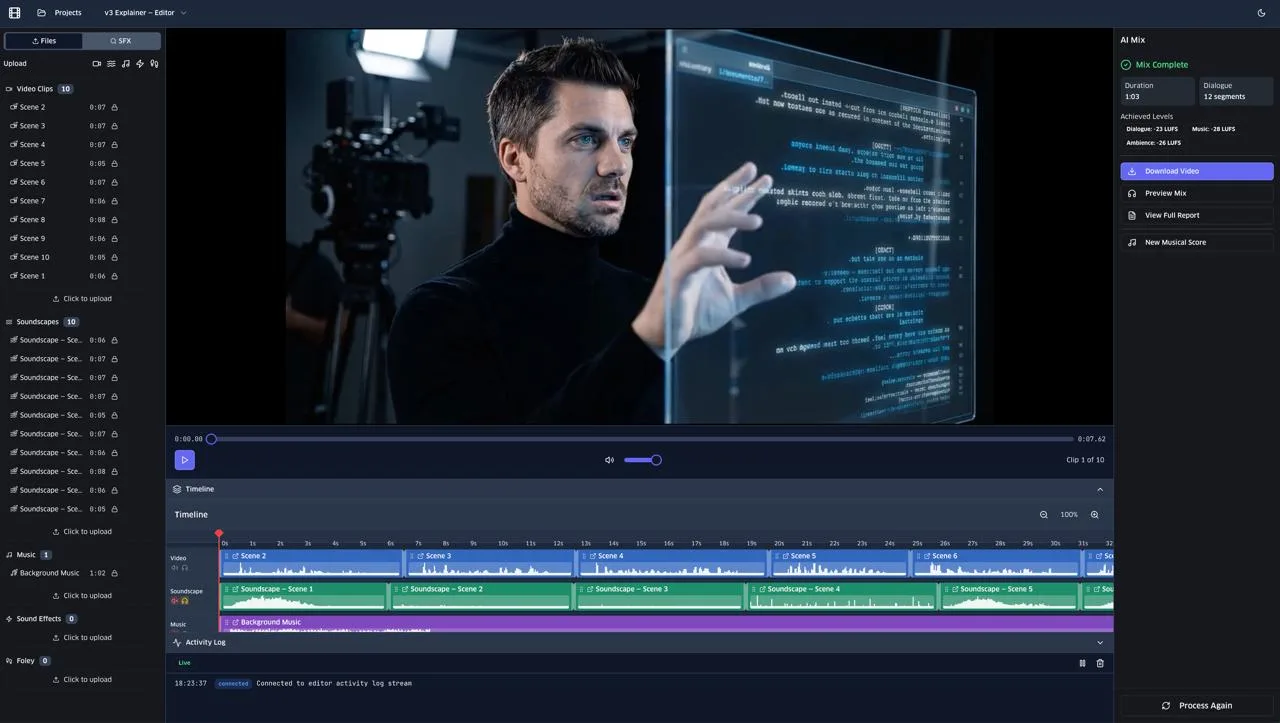Collapse the Activity Log panel chevron
This screenshot has width=1280, height=723.
tap(1100, 642)
